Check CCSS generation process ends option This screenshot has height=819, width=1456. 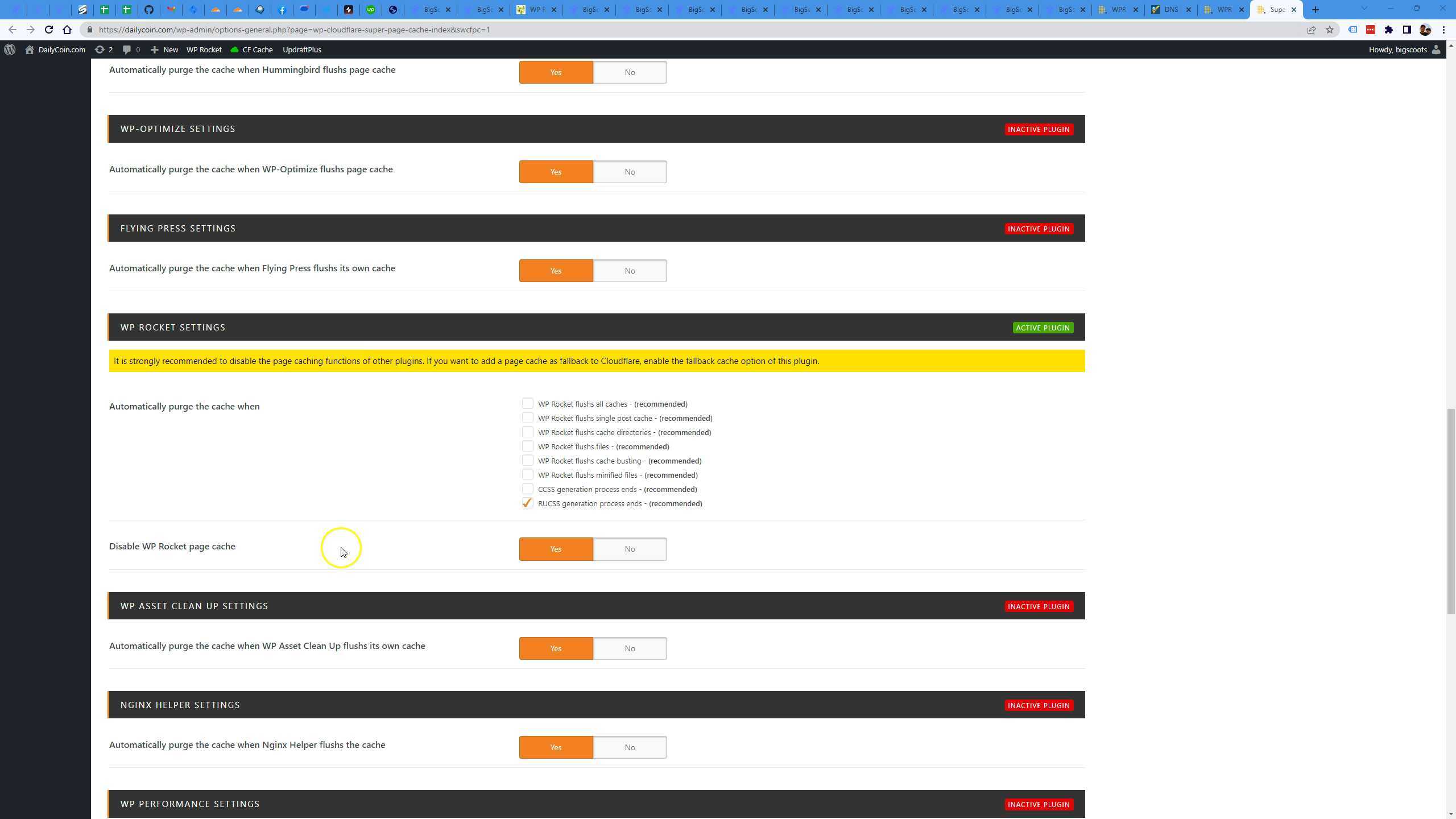(x=527, y=489)
